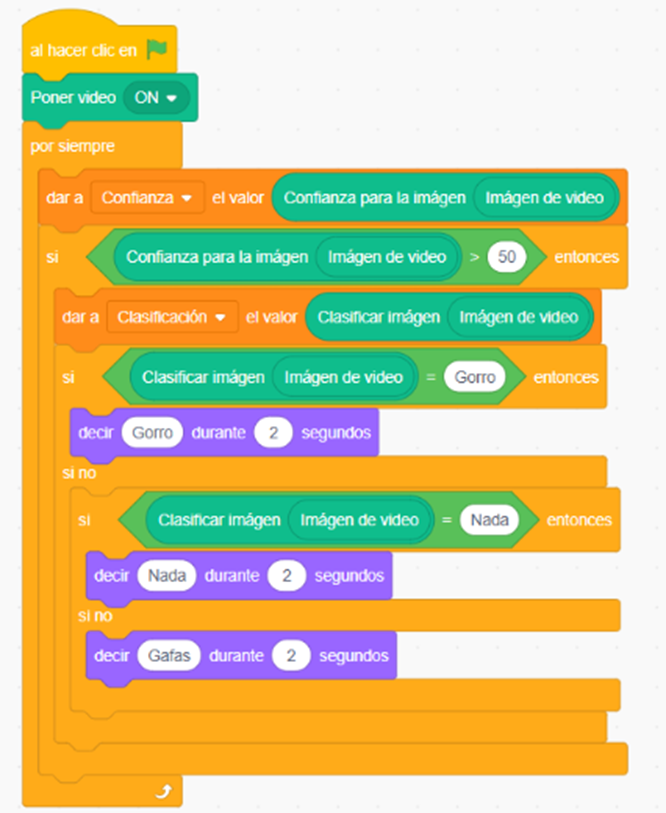Click the Gafas text in decir block
Screen dimensions: 666x813
(169, 656)
